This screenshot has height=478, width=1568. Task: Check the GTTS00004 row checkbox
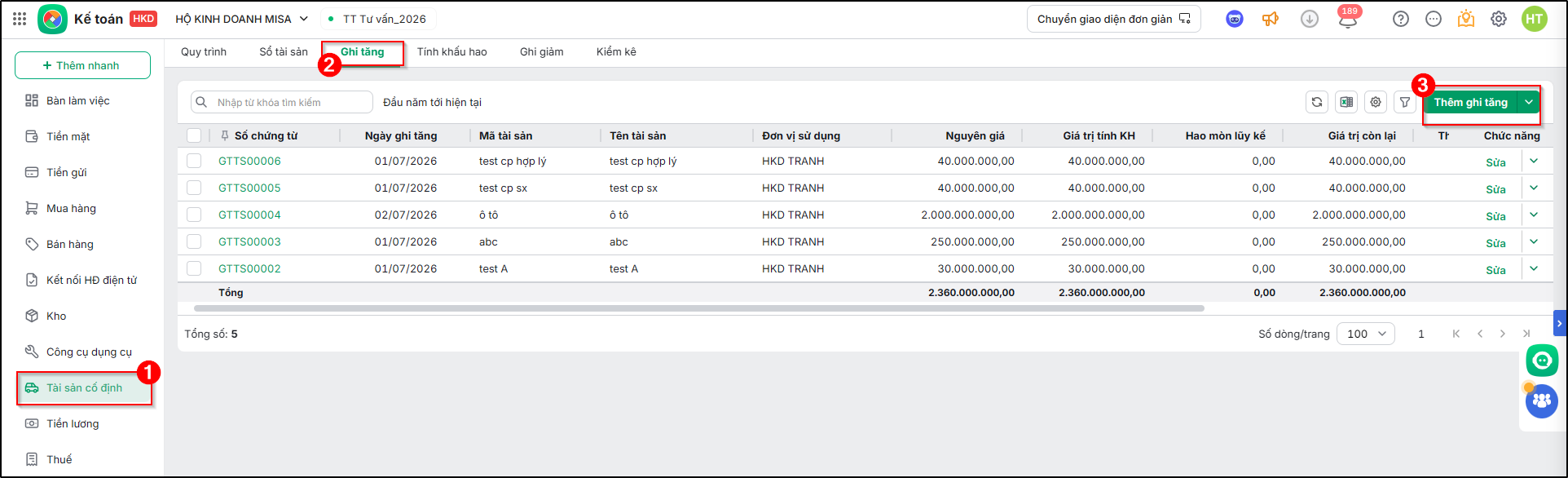coord(194,215)
